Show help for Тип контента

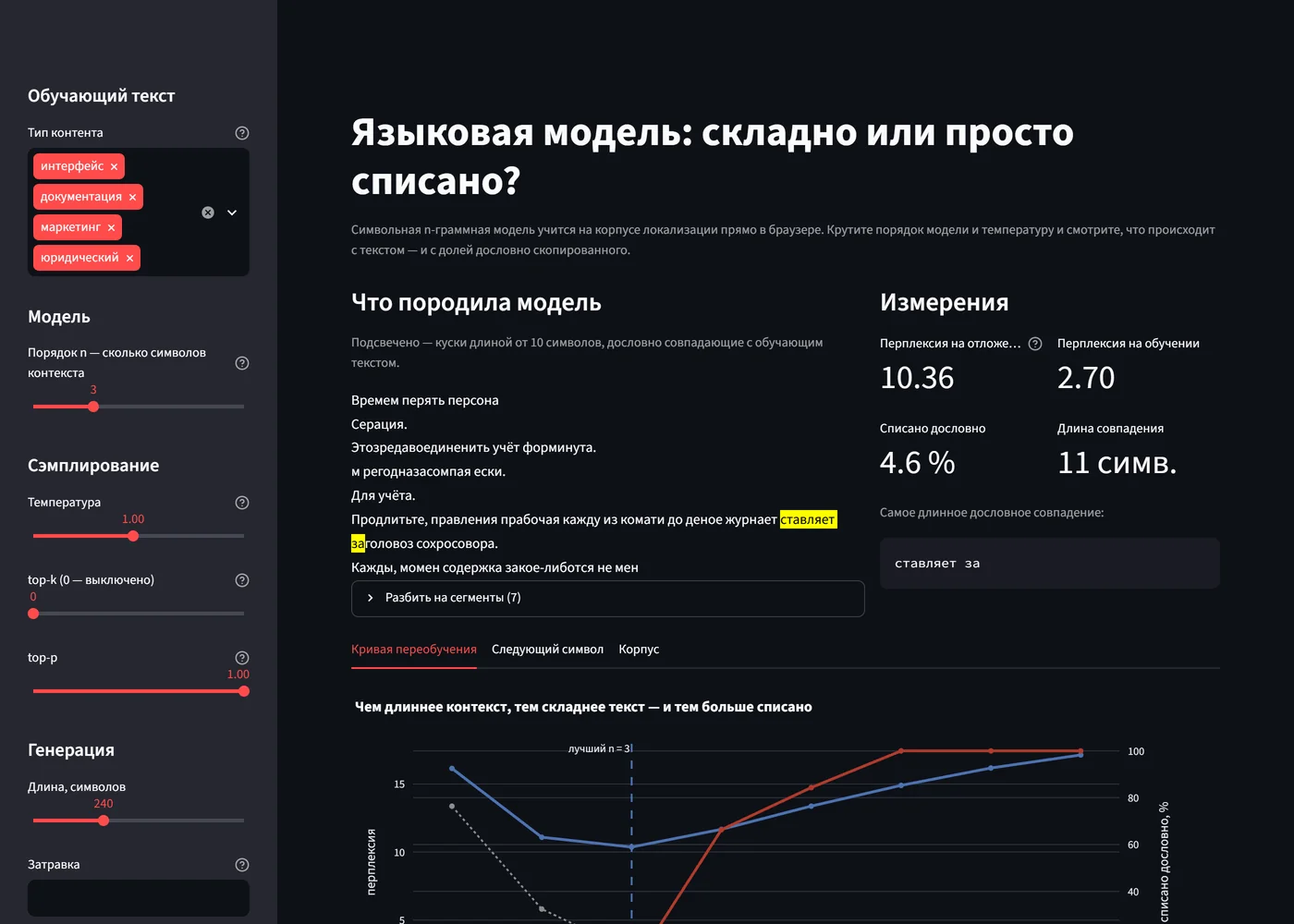[x=242, y=133]
